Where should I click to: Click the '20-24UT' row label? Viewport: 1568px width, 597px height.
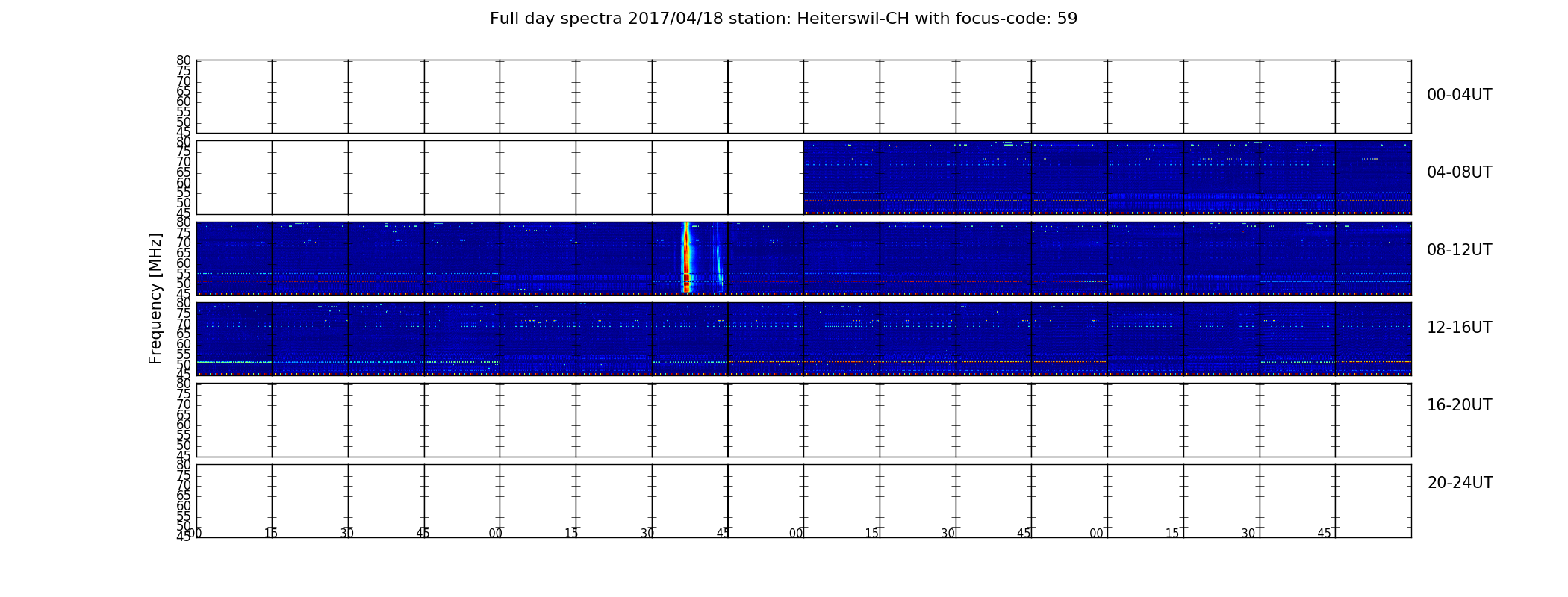pos(1460,483)
